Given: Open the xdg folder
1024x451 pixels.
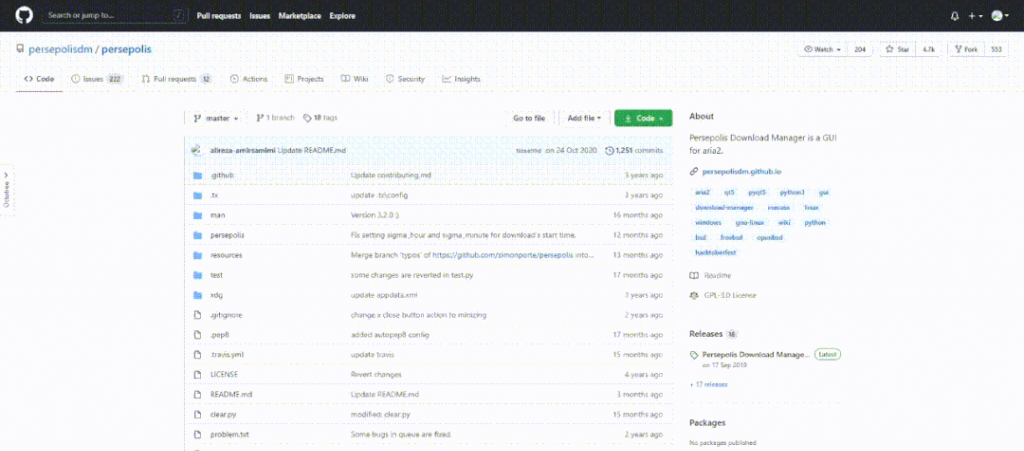Looking at the screenshot, I should tap(217, 295).
